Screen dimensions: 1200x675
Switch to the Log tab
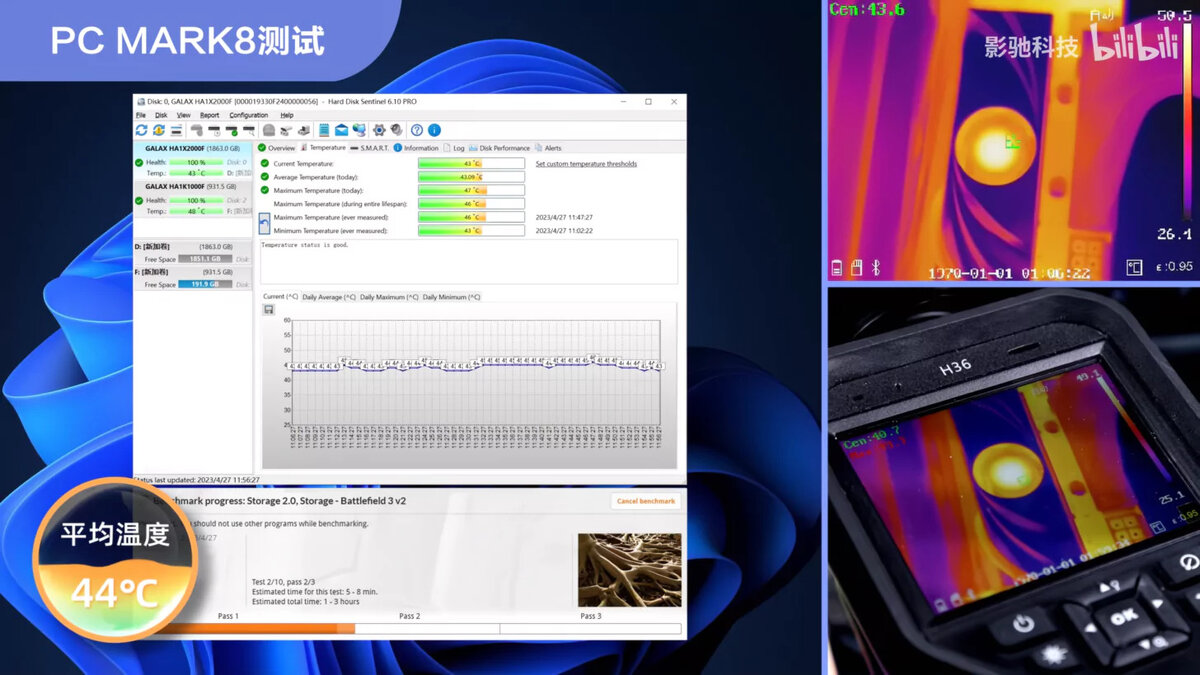[454, 148]
